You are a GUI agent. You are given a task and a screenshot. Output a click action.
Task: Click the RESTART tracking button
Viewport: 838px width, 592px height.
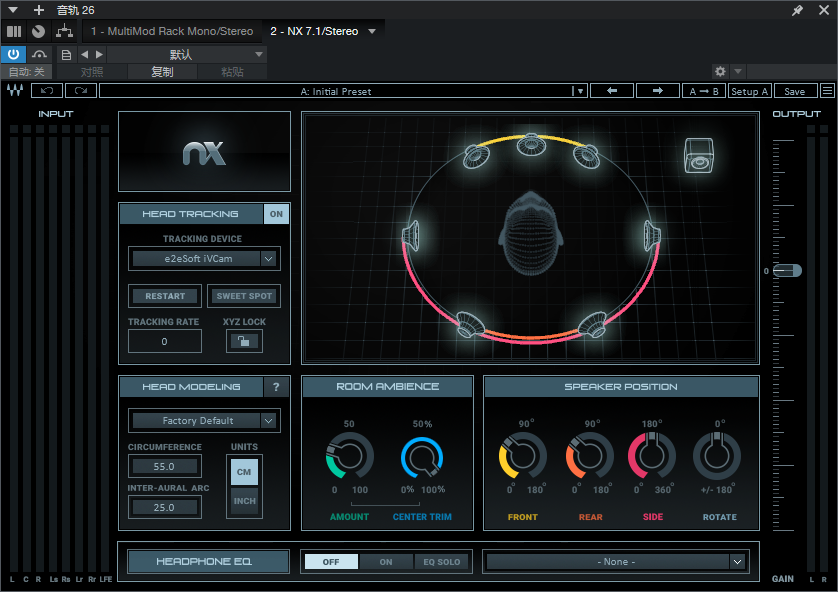[165, 296]
